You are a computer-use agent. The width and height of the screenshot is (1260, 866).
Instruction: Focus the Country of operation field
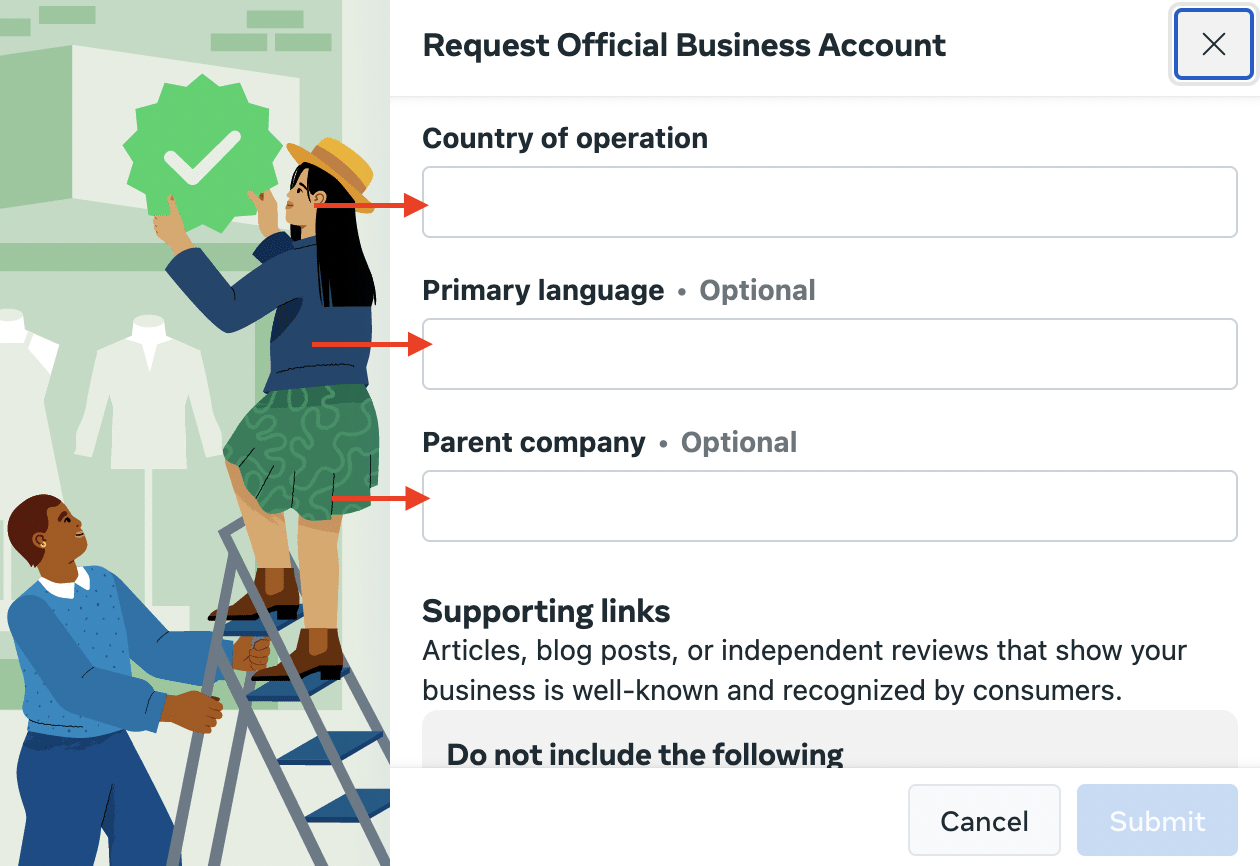point(830,202)
